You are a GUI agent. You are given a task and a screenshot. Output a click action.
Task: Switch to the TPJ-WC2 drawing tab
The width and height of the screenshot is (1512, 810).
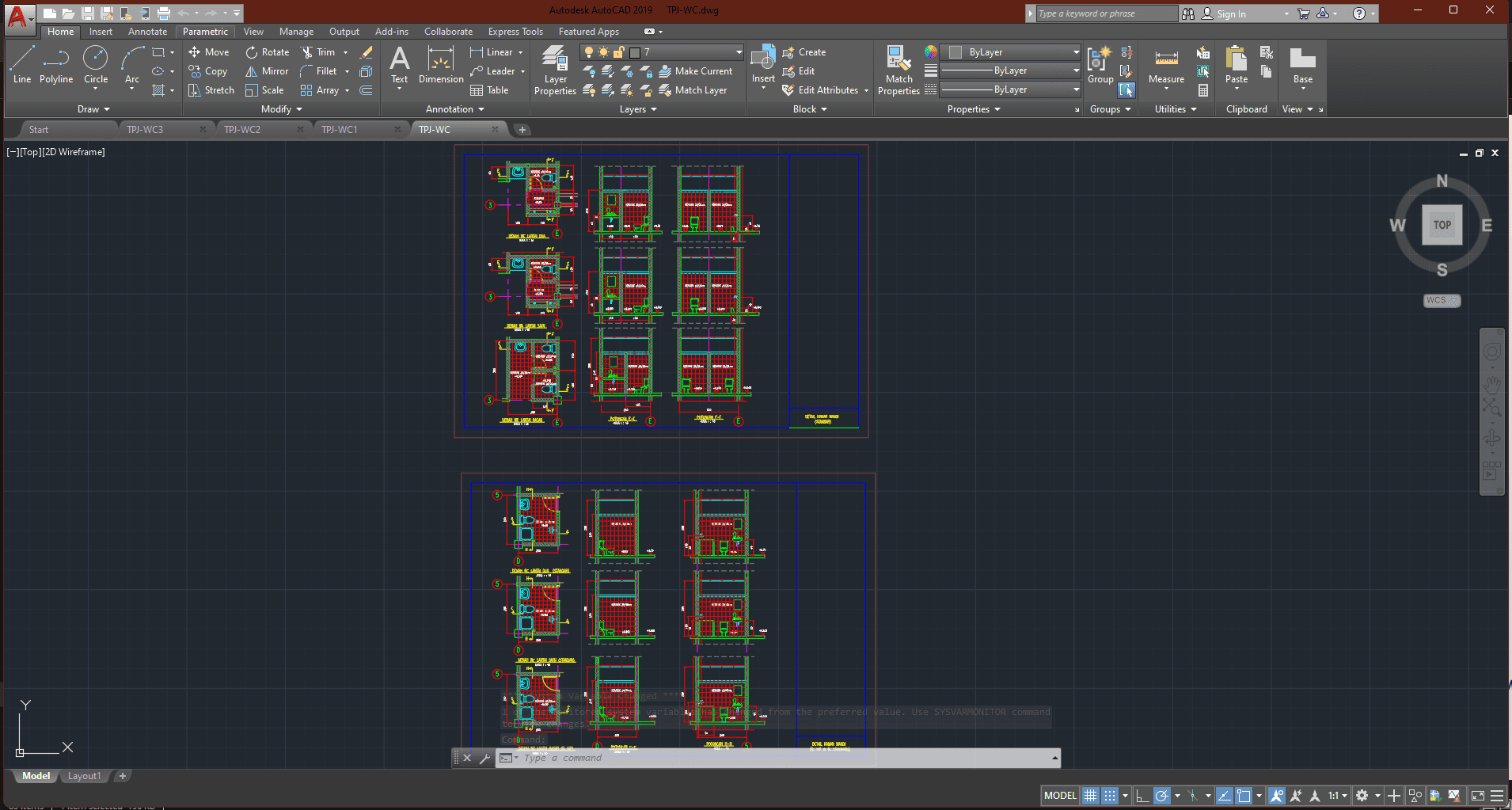tap(242, 130)
